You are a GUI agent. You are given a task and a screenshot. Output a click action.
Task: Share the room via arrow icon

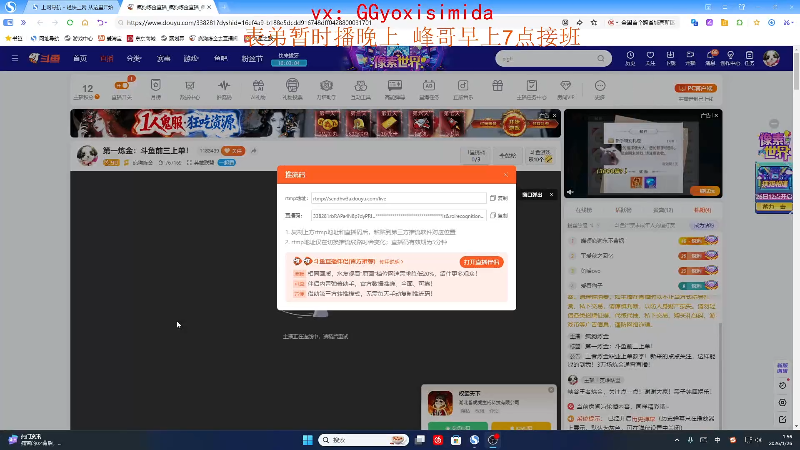[254, 151]
